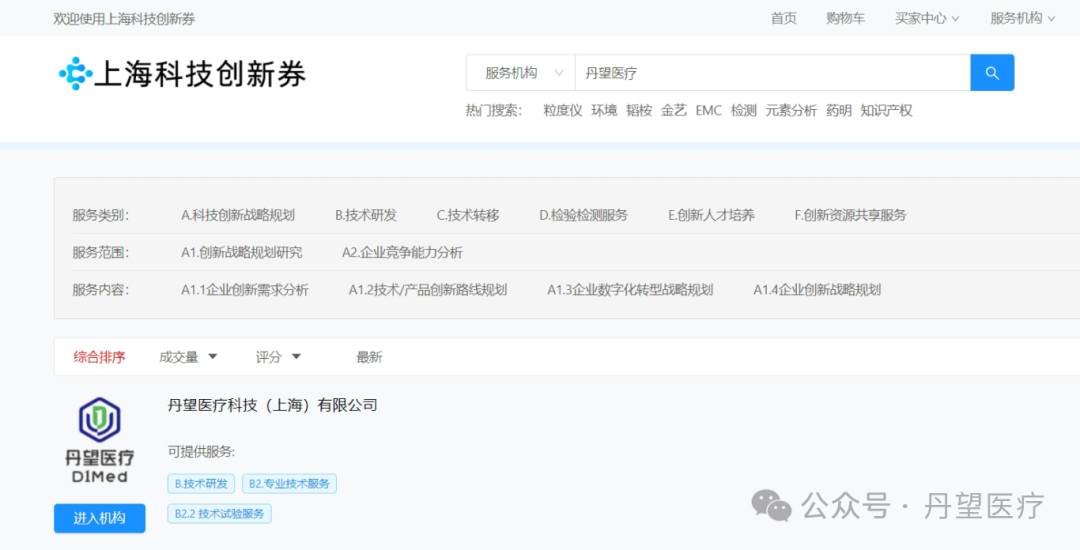This screenshot has height=550, width=1080.
Task: Click hot search term 鞱桉
Action: [x=639, y=111]
